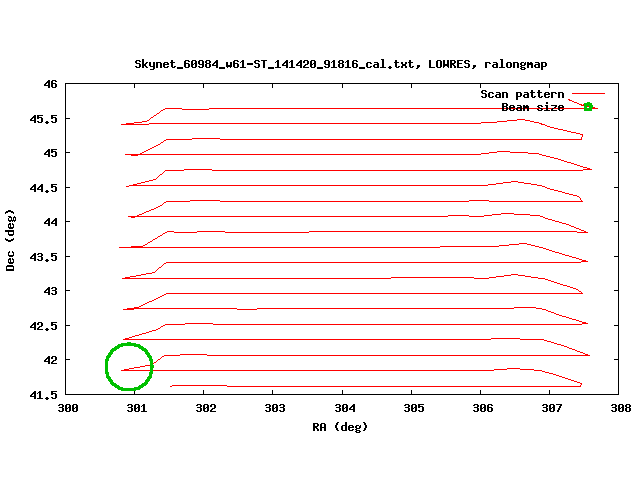Click the plot title text
This screenshot has width=640, height=480.
340,64
